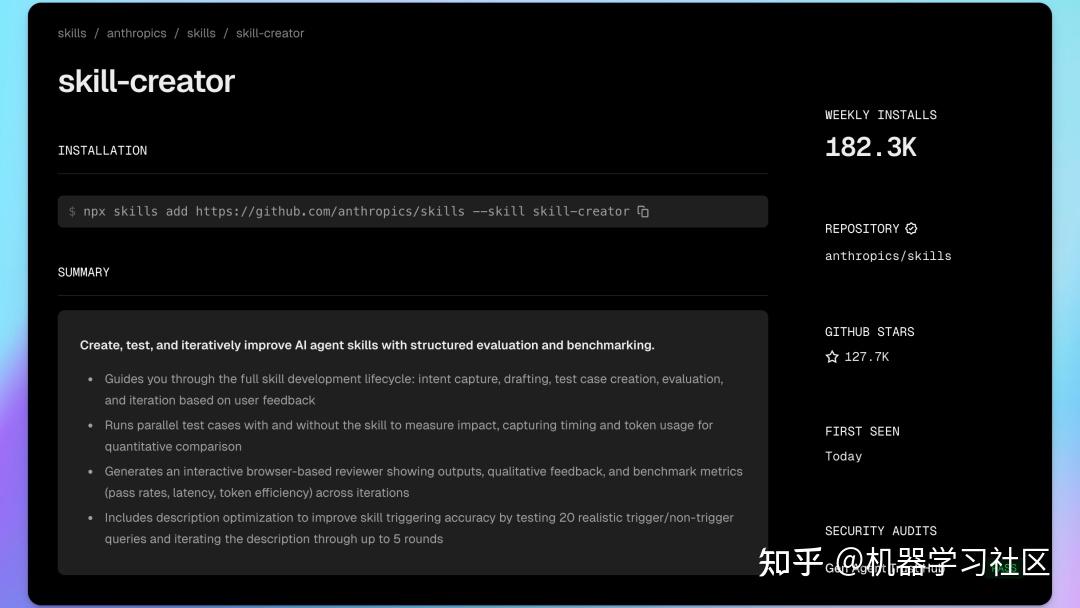1080x608 pixels.
Task: Click the 'Today' first seen value
Action: 844,457
